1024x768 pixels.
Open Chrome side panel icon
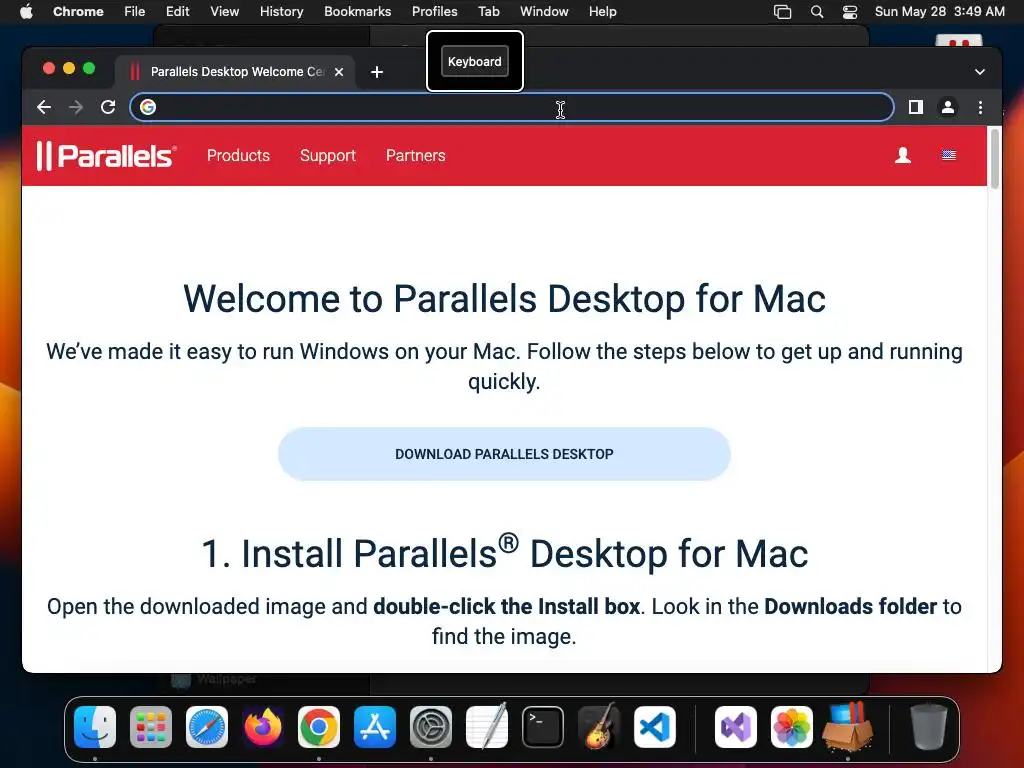[916, 107]
